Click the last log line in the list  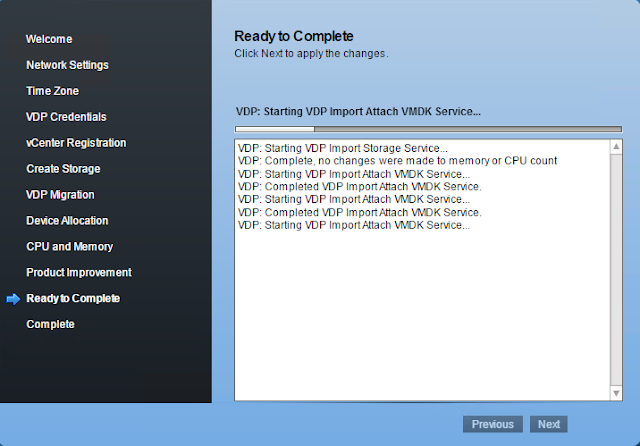354,225
